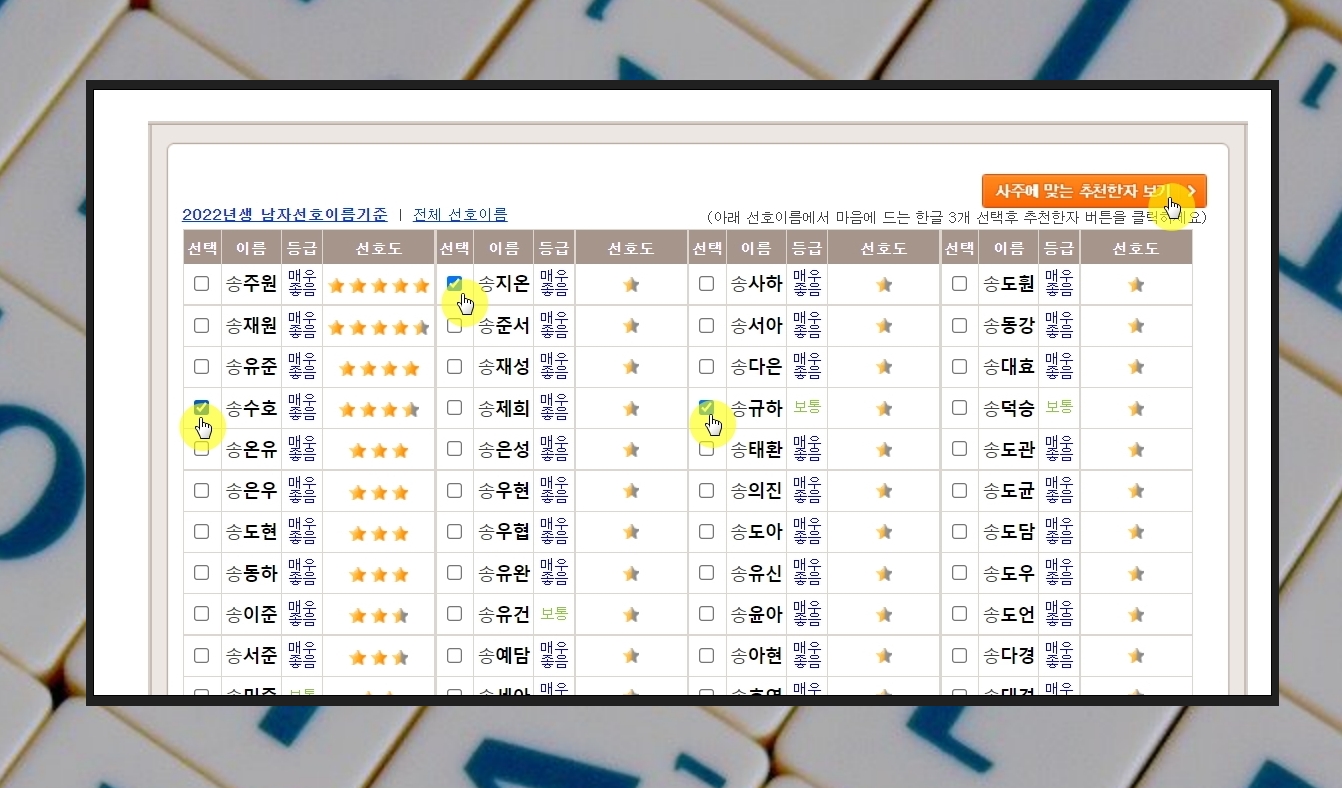Uncheck the 송지온 checkbox
This screenshot has width=1342, height=788.
(455, 284)
